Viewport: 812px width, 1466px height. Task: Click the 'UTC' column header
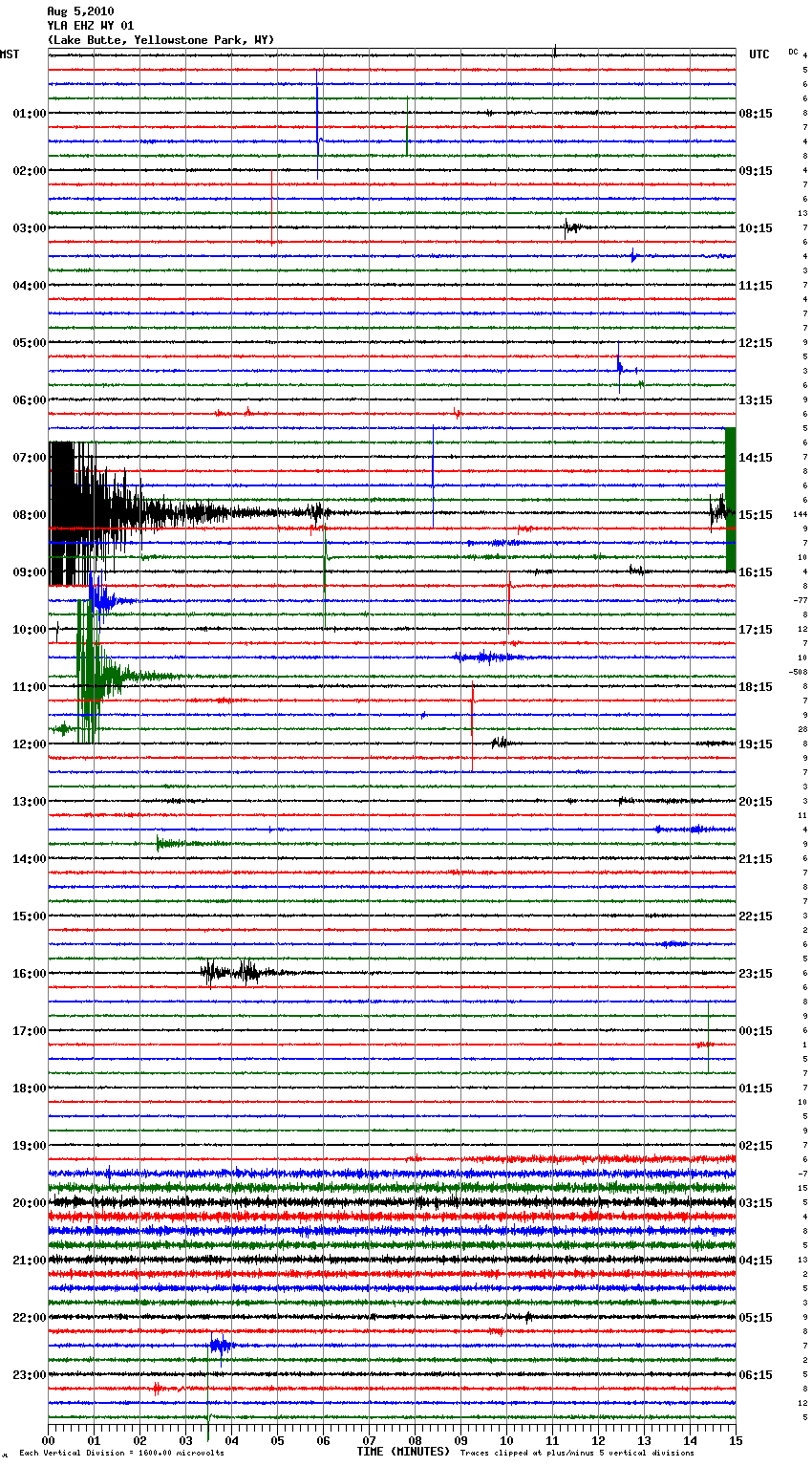[x=759, y=54]
